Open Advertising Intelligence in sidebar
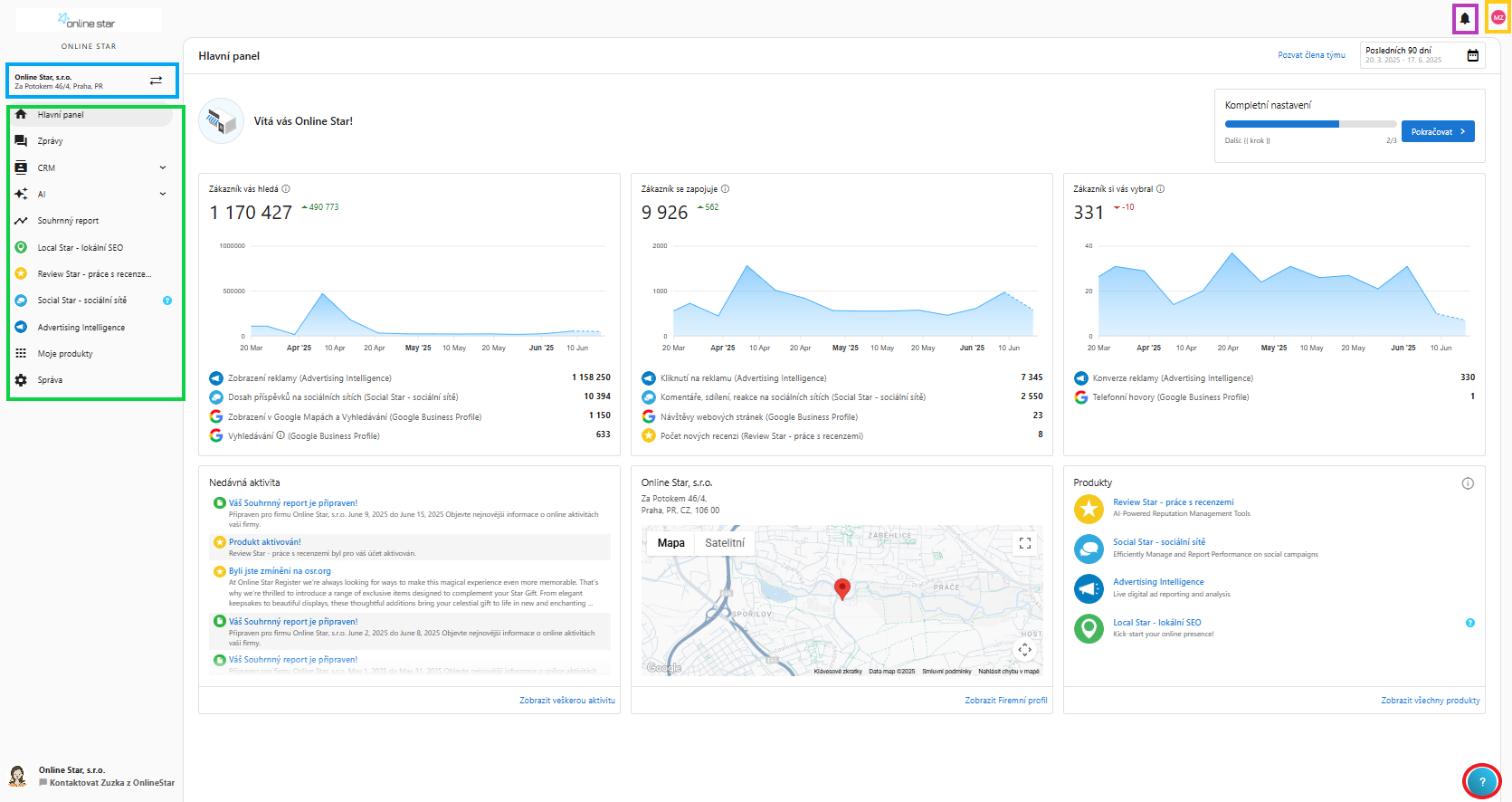Screen dimensions: 1512x802 (x=91, y=327)
